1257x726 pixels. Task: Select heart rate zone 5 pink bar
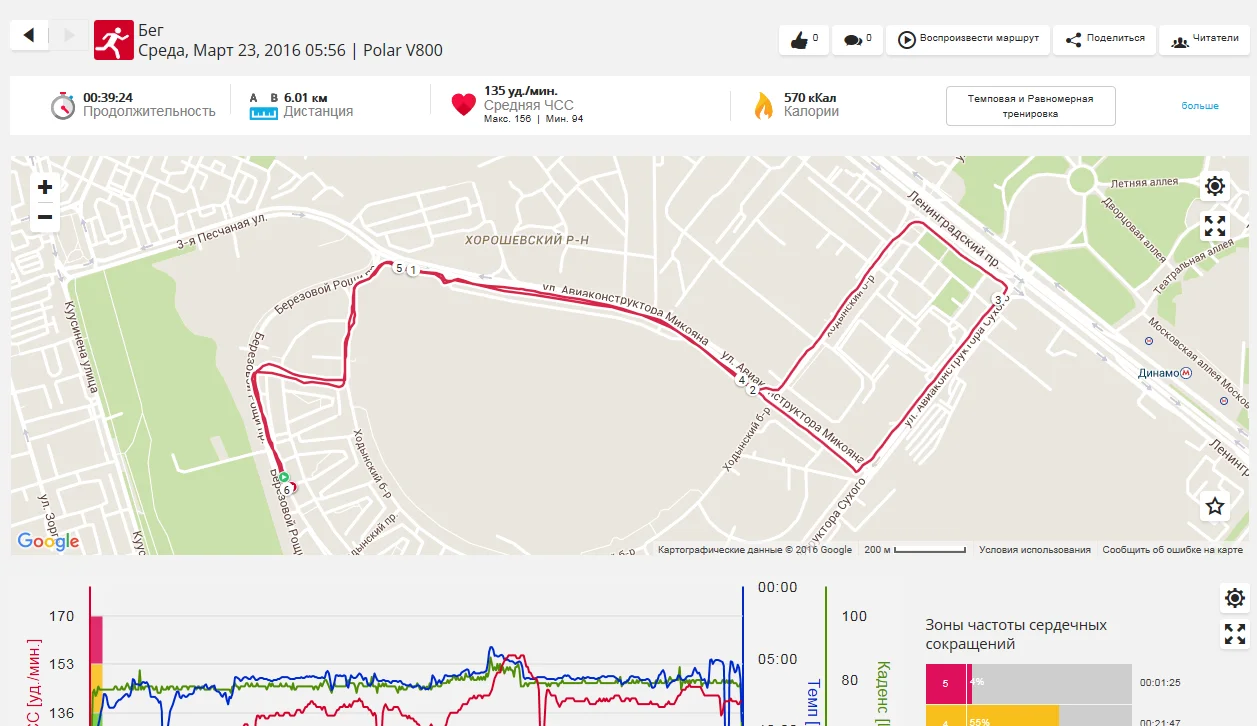pyautogui.click(x=948, y=683)
